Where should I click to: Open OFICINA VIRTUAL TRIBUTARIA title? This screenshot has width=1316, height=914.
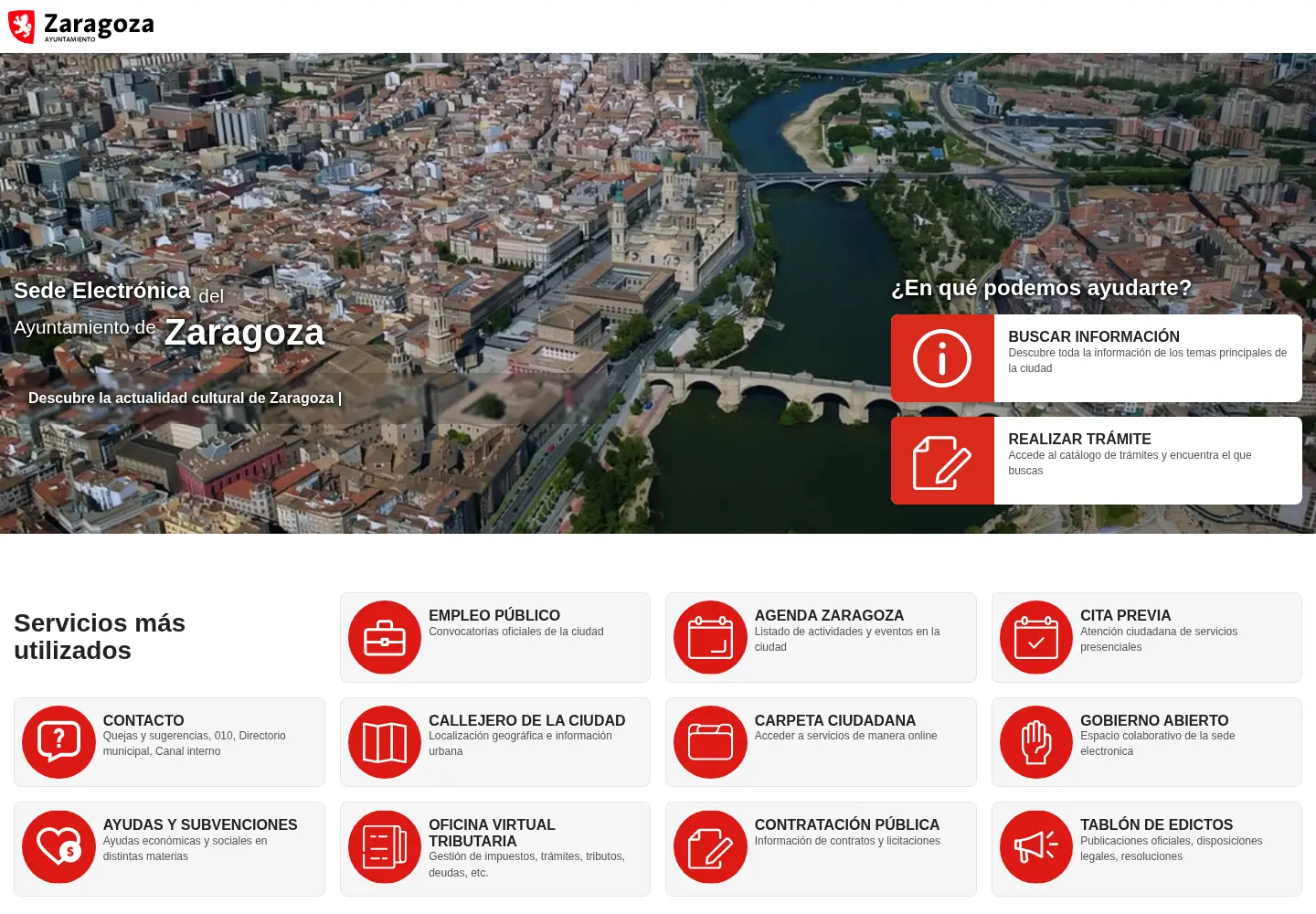[492, 833]
